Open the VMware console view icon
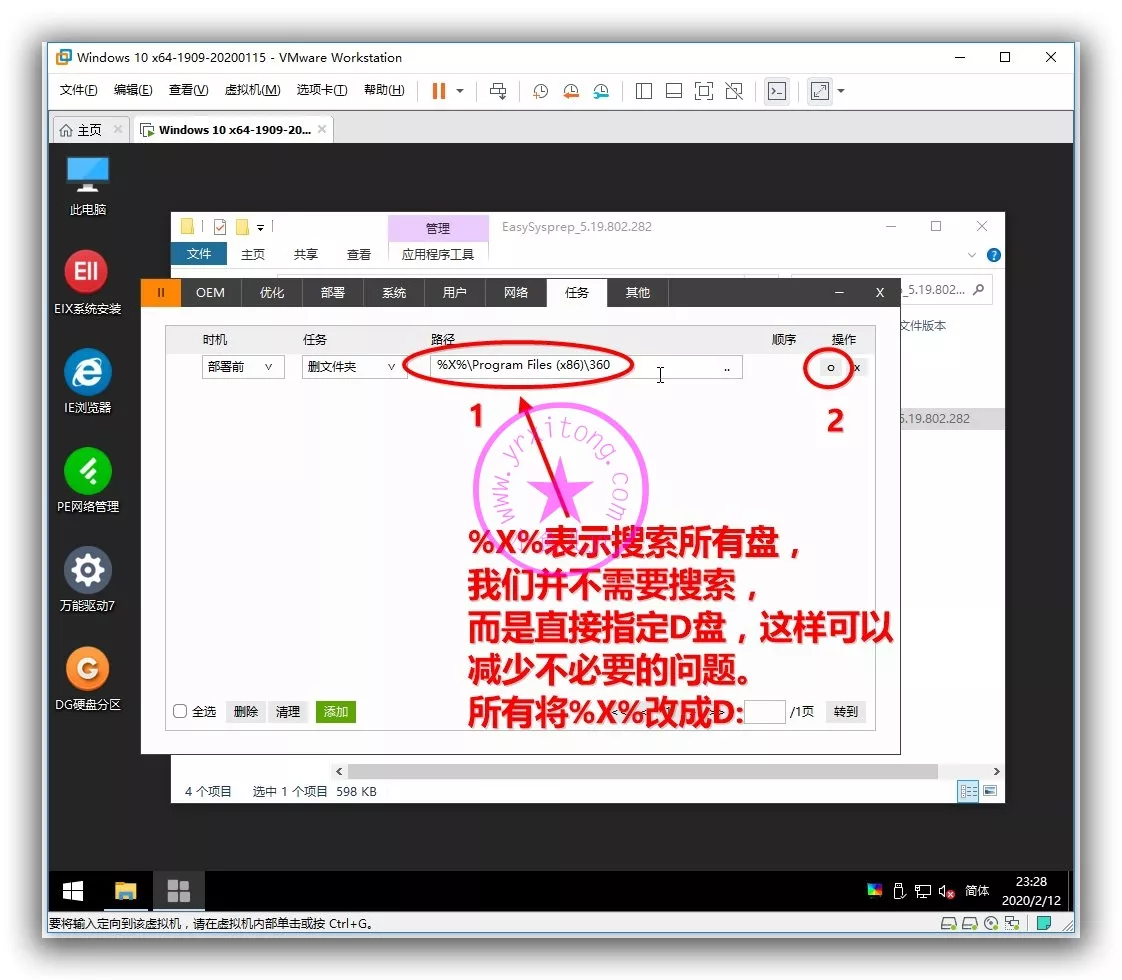The image size is (1122, 980). 776,91
